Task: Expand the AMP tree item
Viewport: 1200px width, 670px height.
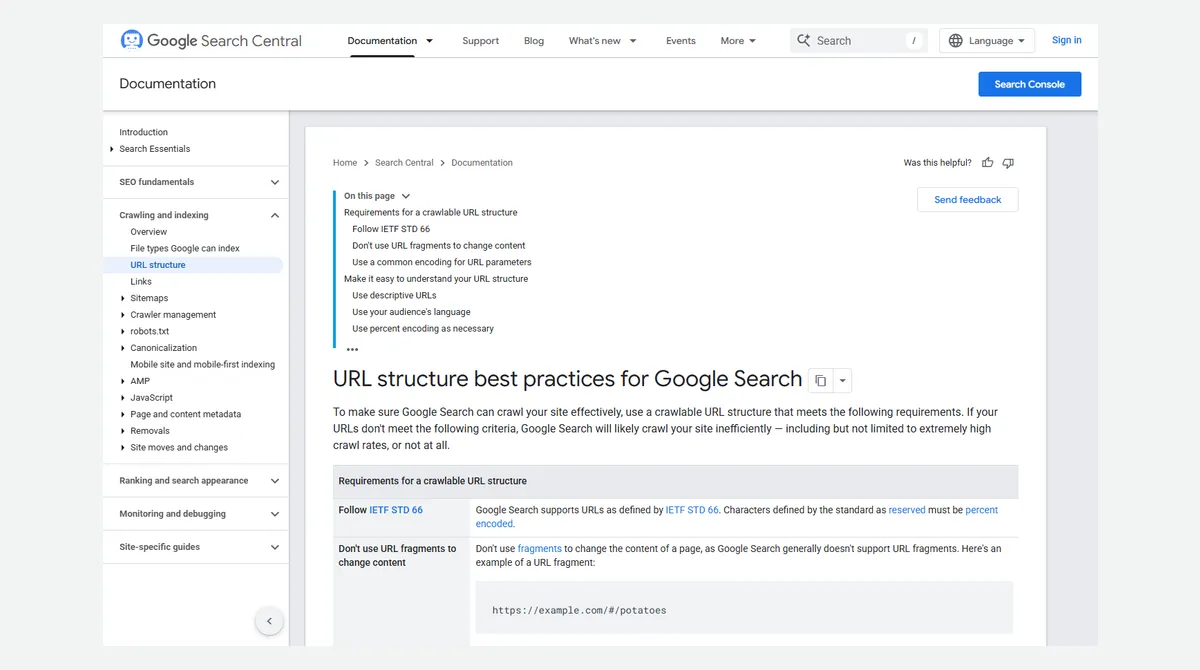Action: (x=123, y=381)
